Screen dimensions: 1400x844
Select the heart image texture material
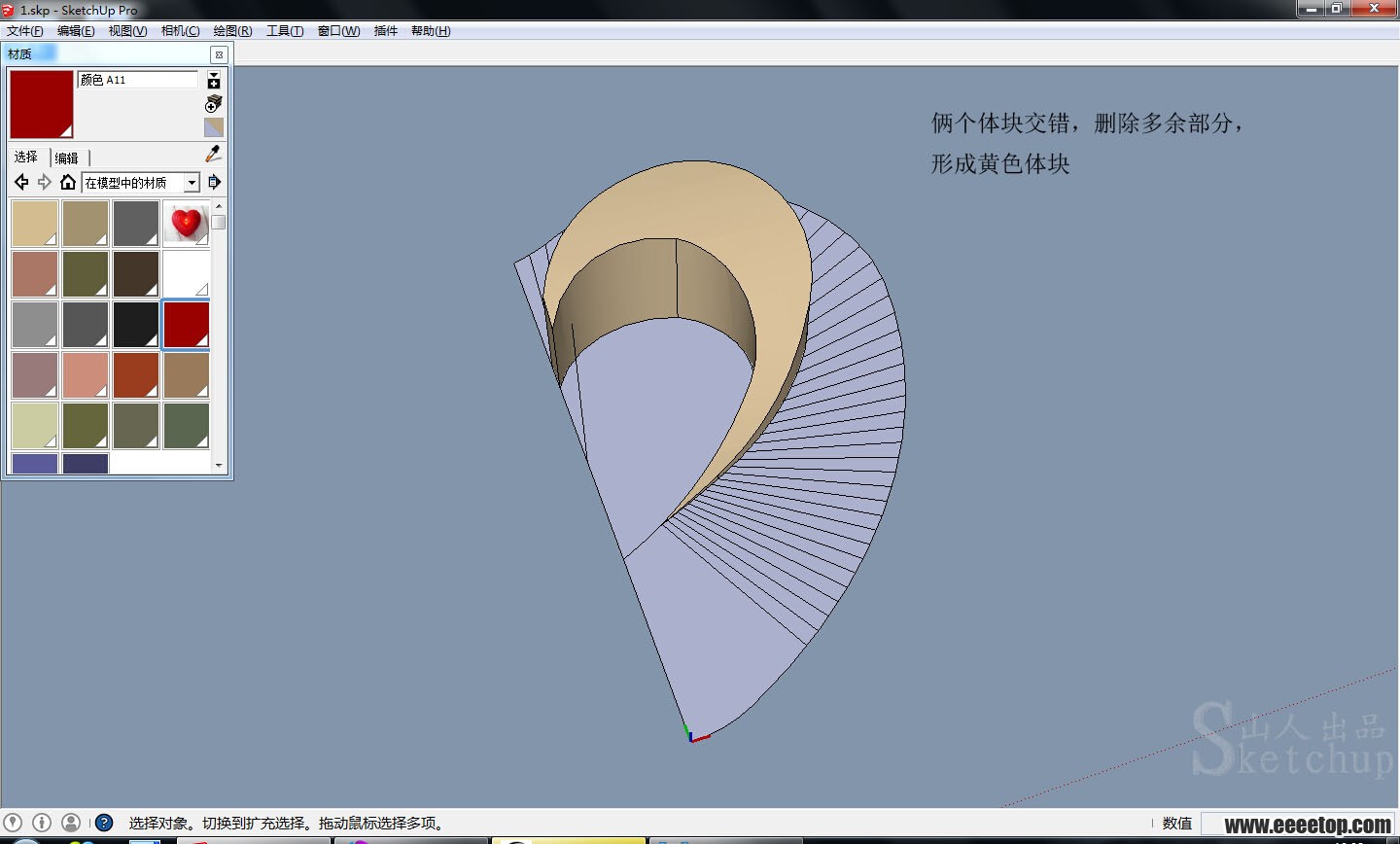[186, 224]
